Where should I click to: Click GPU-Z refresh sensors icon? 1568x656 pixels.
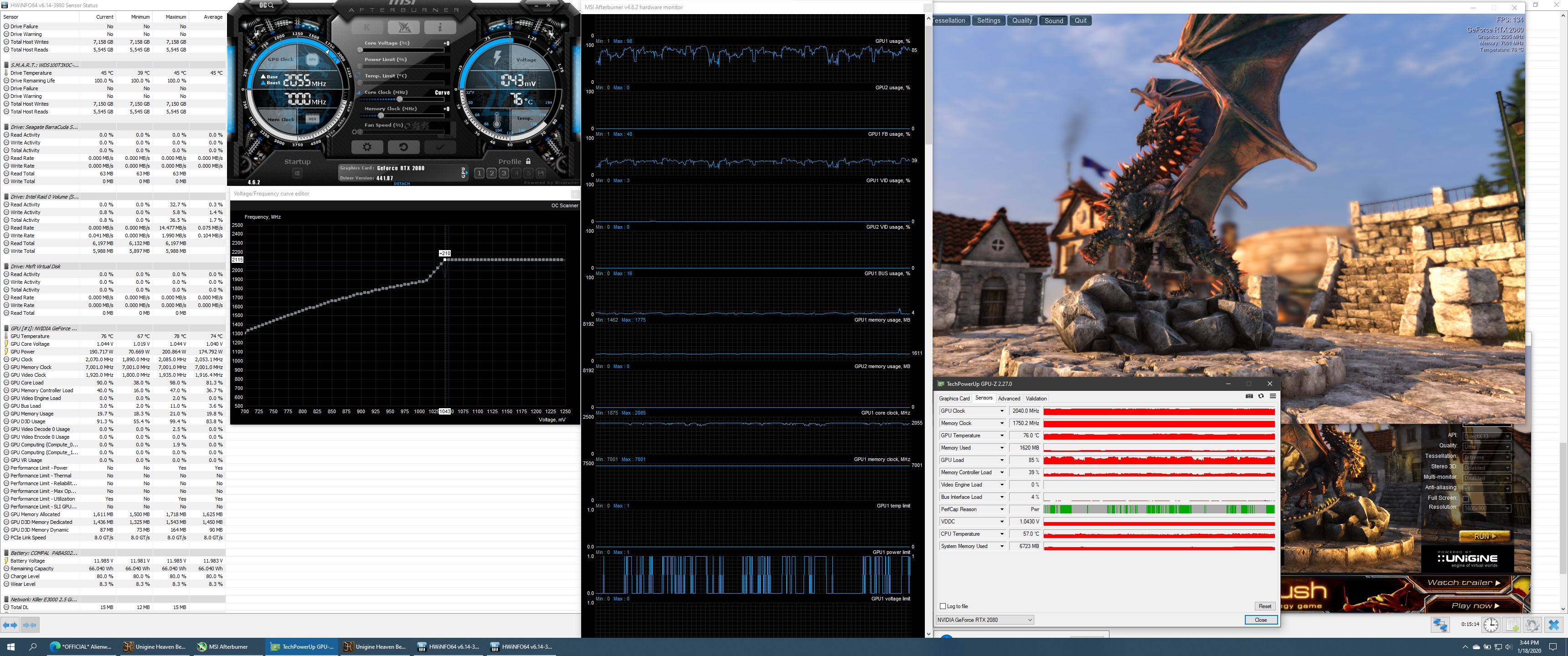point(1261,396)
